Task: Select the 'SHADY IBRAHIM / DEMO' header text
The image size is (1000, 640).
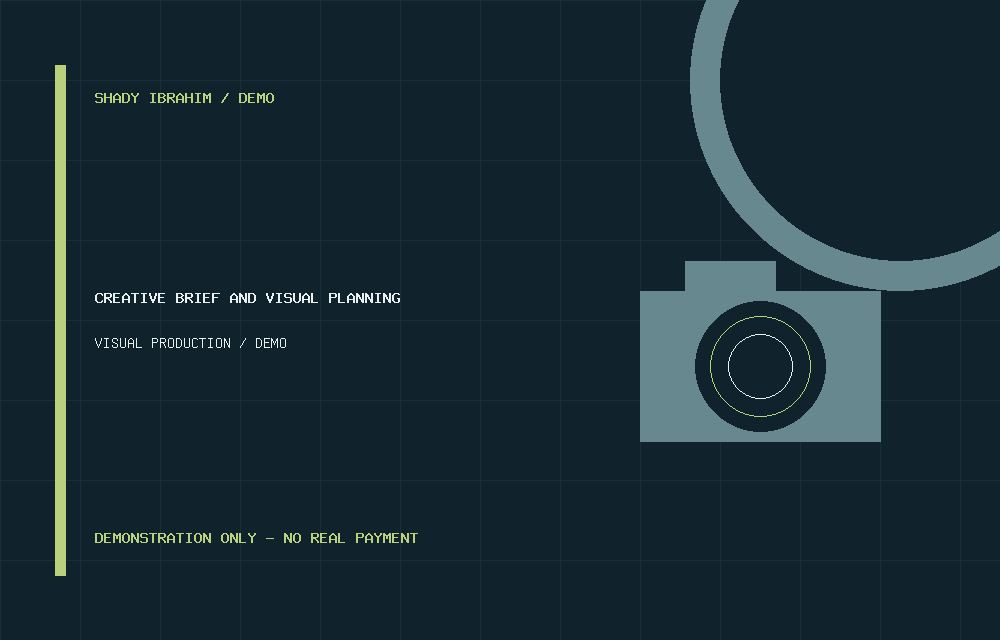Action: (184, 98)
